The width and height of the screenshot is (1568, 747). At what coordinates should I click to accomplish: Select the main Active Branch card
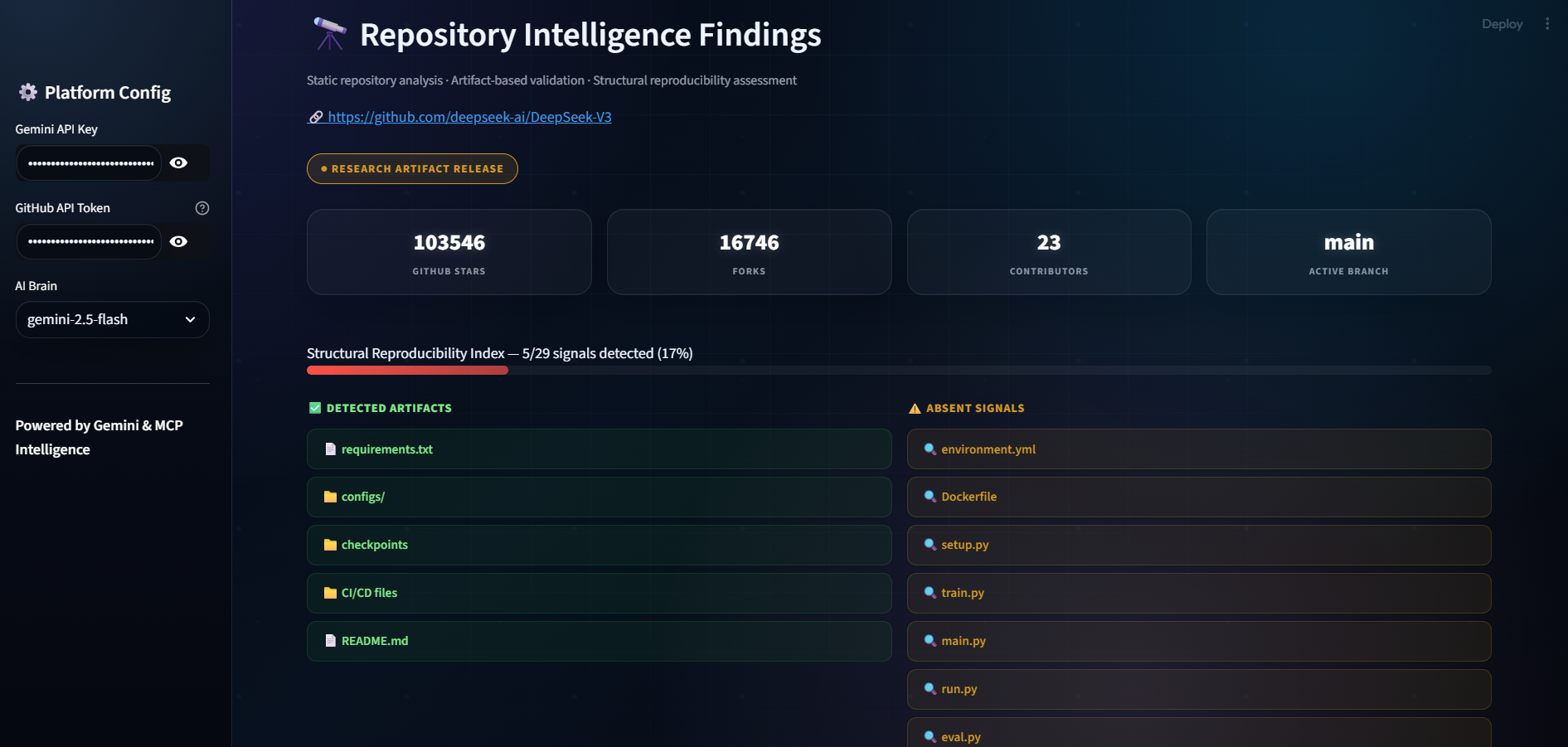click(1349, 252)
